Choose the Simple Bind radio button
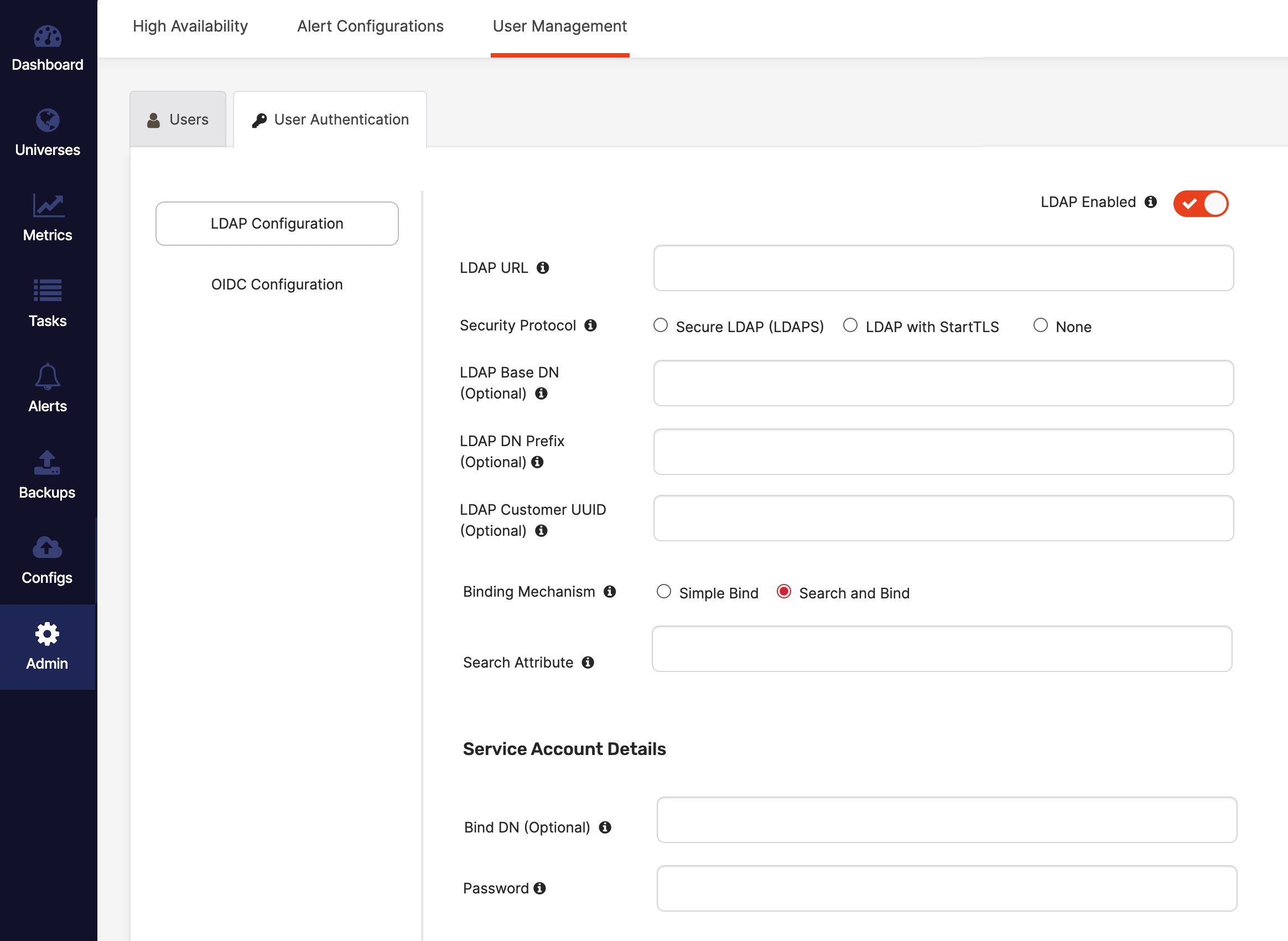 664,592
